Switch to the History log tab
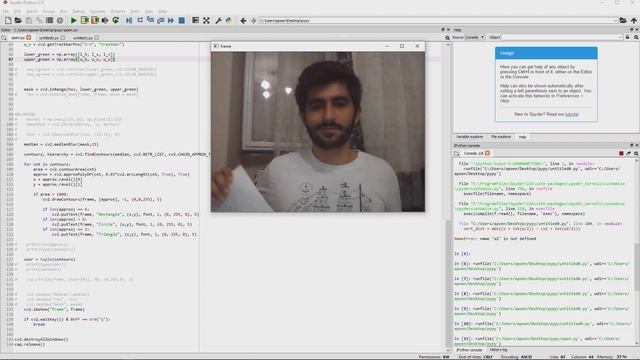Image resolution: width=640 pixels, height=360 pixels. click(498, 350)
